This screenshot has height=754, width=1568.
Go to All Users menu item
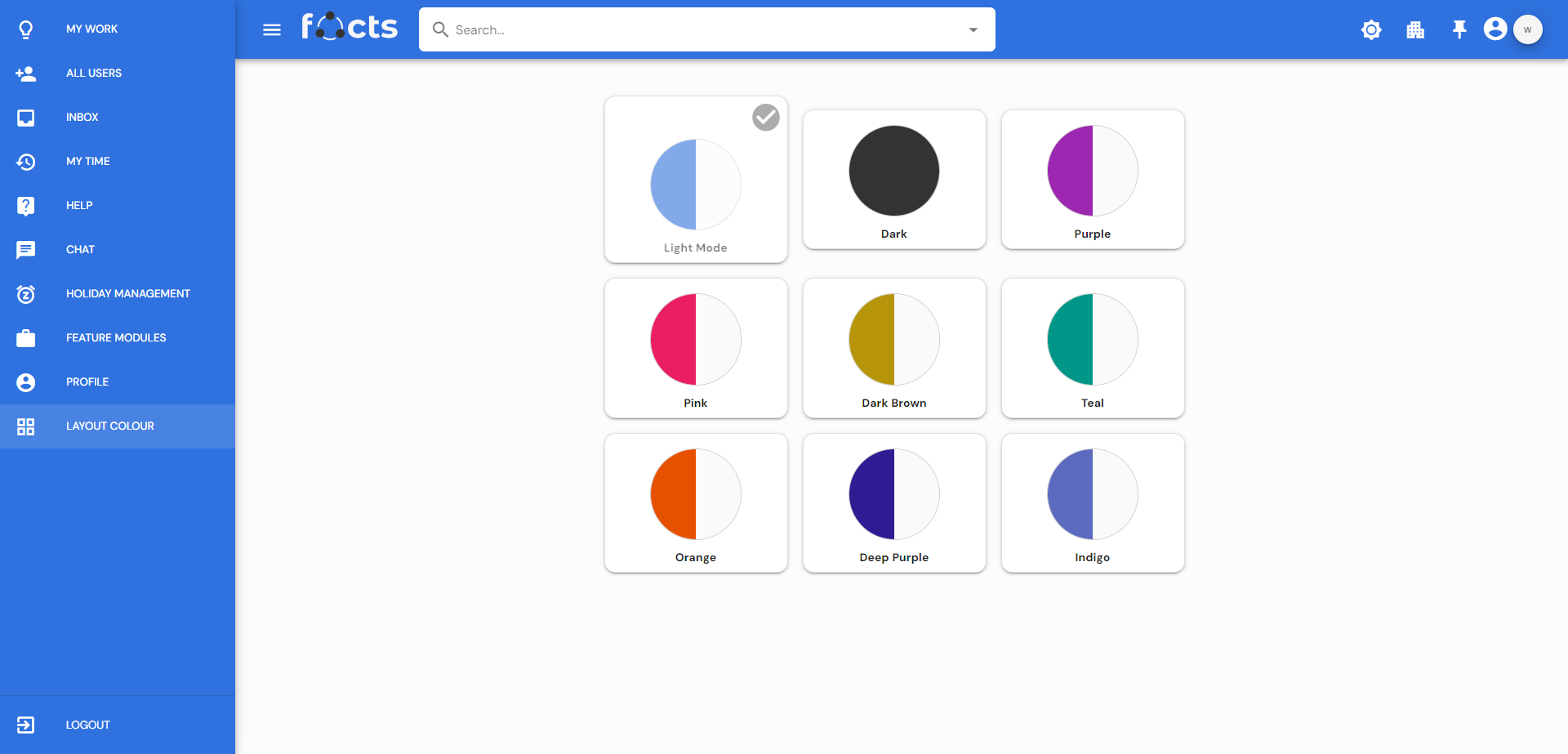pos(94,74)
